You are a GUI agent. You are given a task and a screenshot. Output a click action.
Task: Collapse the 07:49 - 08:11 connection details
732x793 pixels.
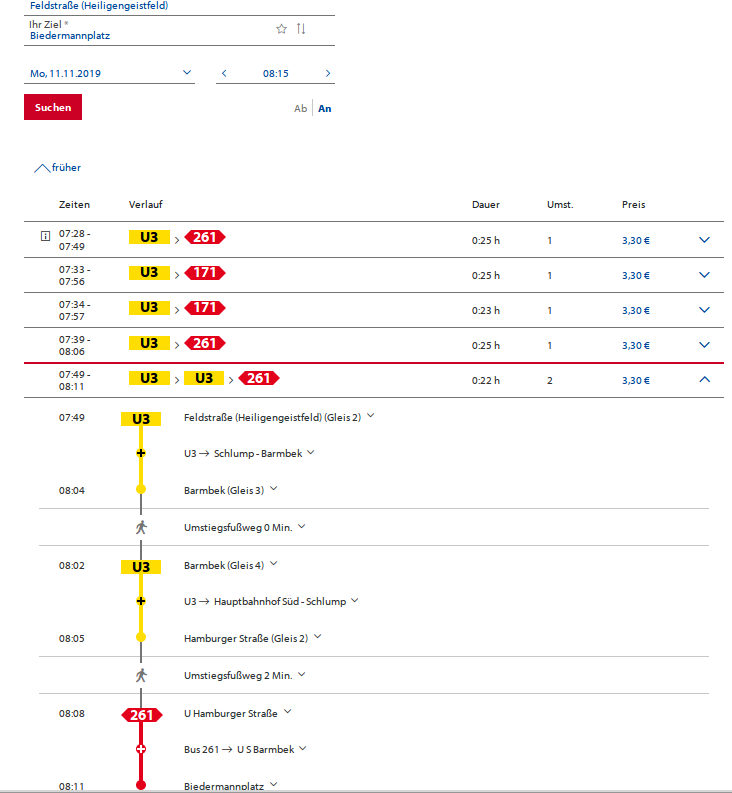point(704,379)
